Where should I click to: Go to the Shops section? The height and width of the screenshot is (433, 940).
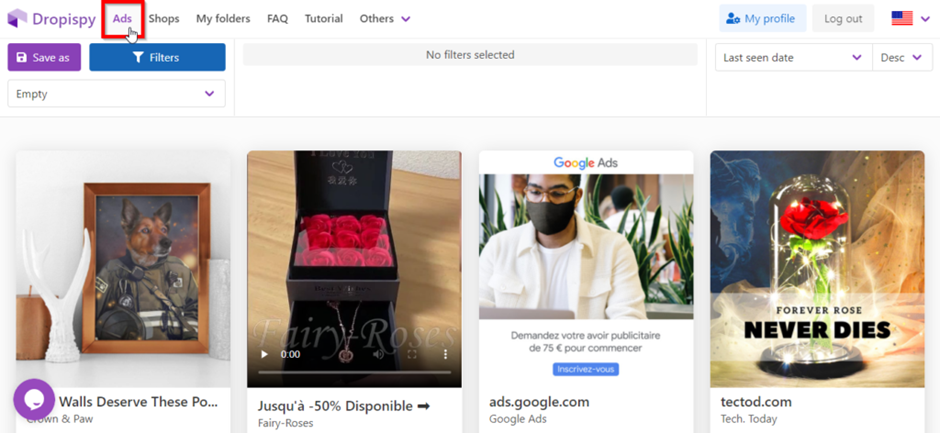(x=164, y=19)
